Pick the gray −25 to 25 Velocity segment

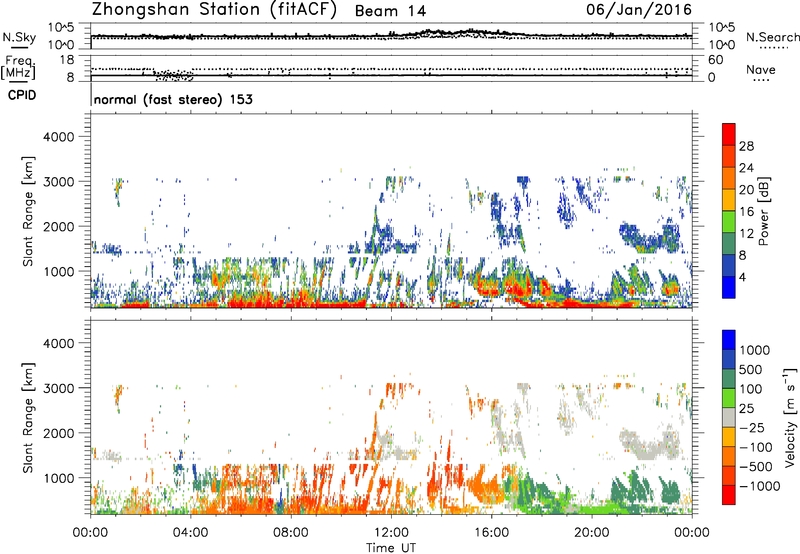pyautogui.click(x=729, y=417)
